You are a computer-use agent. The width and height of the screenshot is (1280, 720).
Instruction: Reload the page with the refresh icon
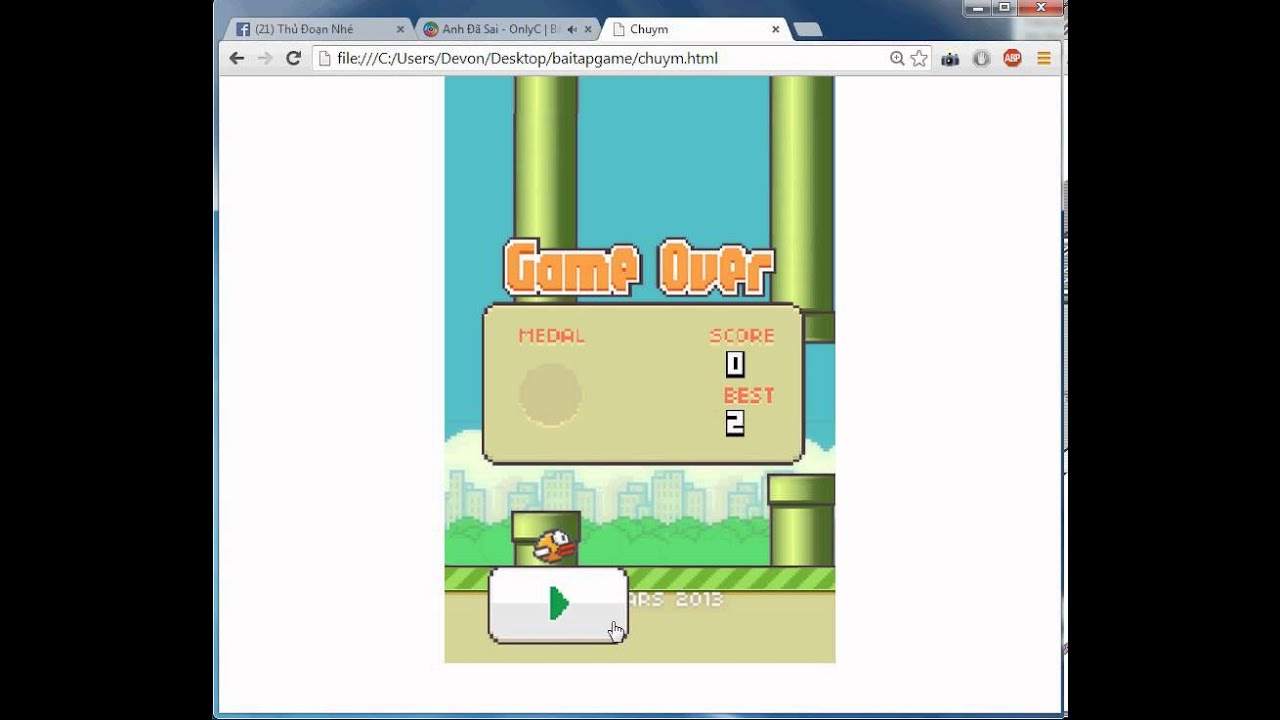pos(293,58)
